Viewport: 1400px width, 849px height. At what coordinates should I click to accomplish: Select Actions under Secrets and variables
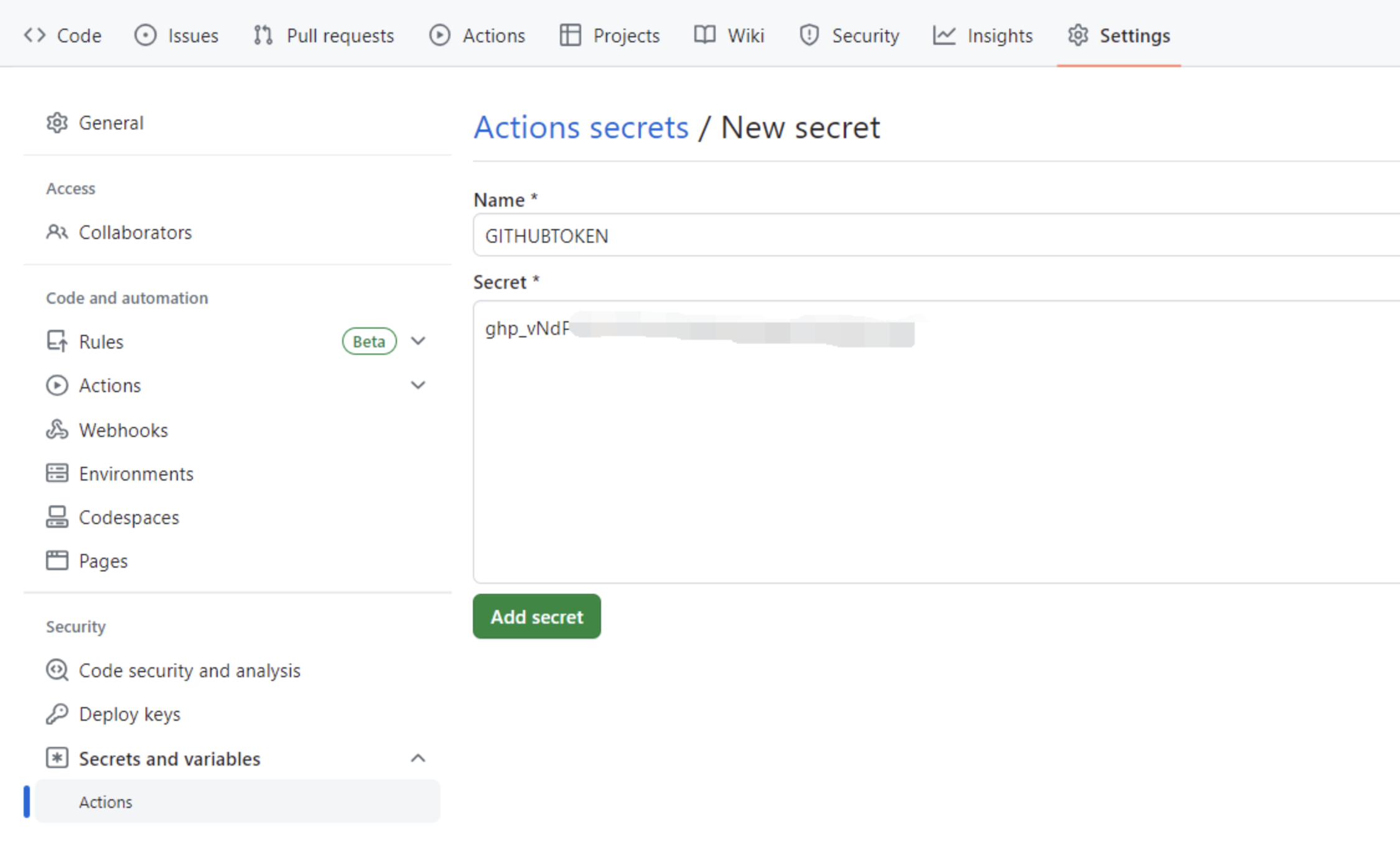(106, 802)
